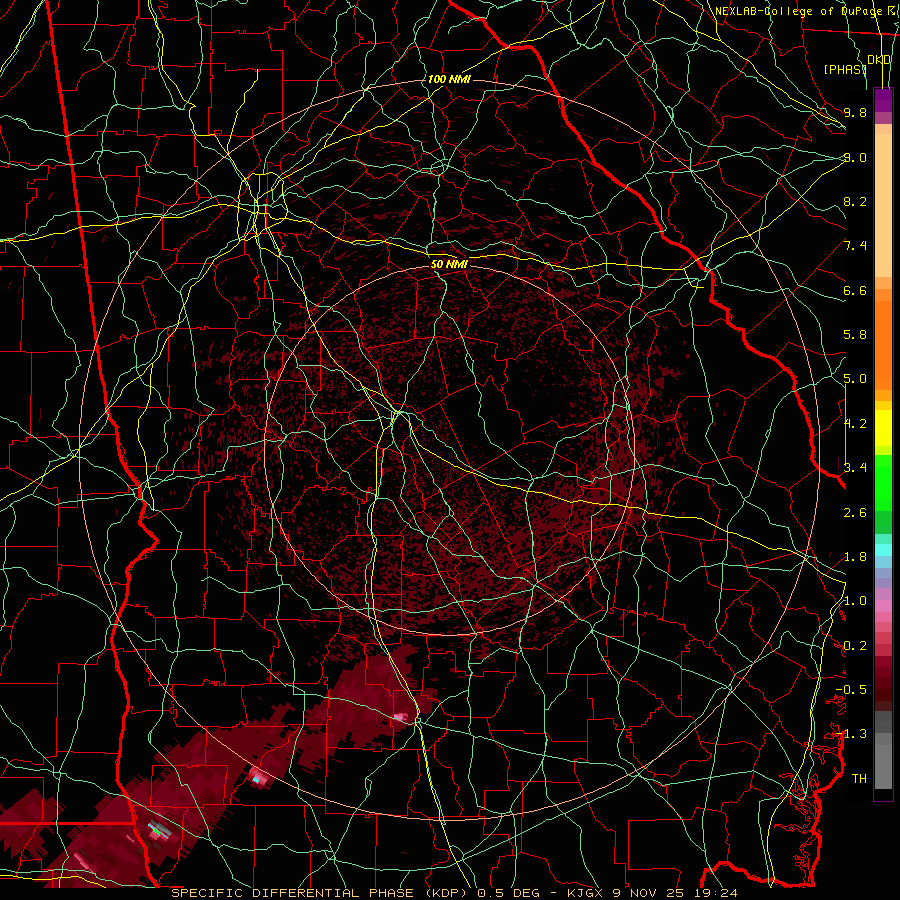The width and height of the screenshot is (900, 900).
Task: Click the 5.0 scale value
Action: coord(855,379)
